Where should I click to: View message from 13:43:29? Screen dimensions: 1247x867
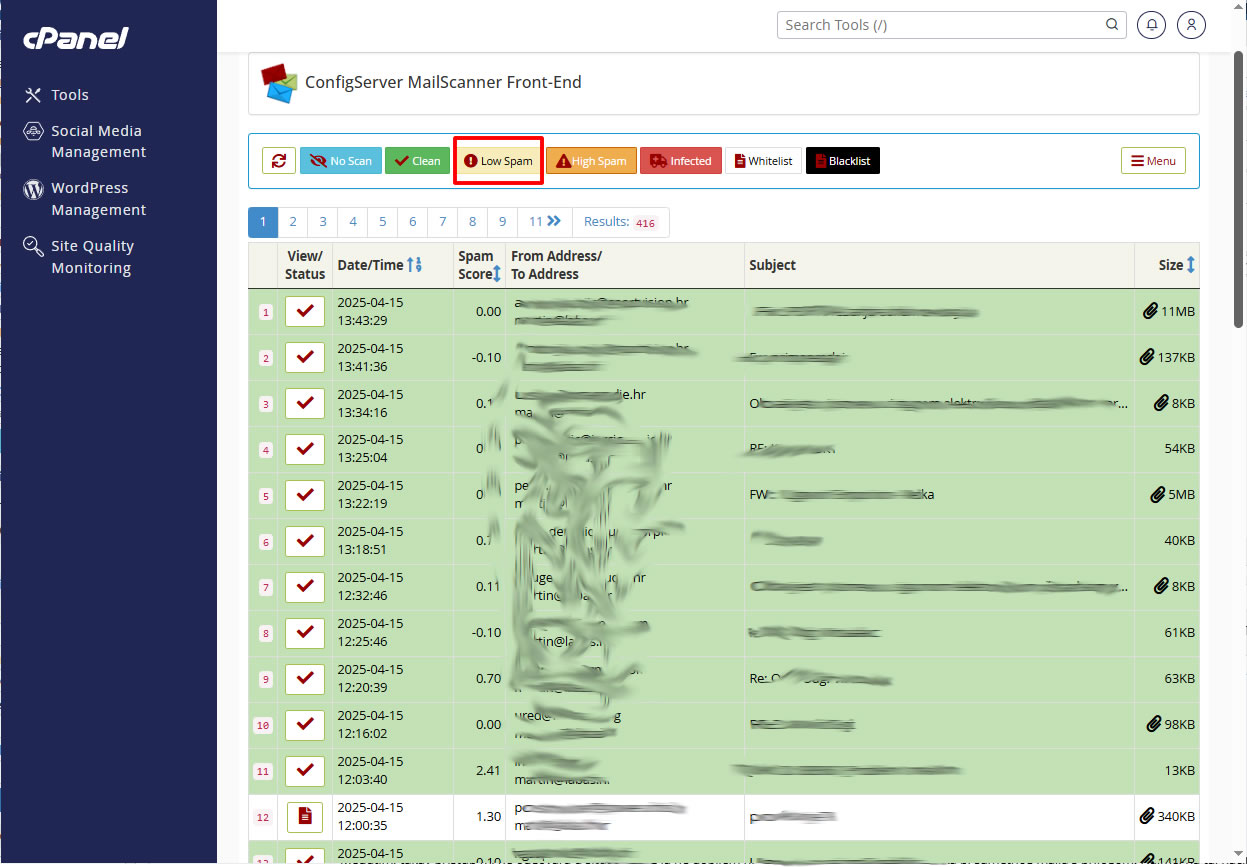(x=305, y=312)
